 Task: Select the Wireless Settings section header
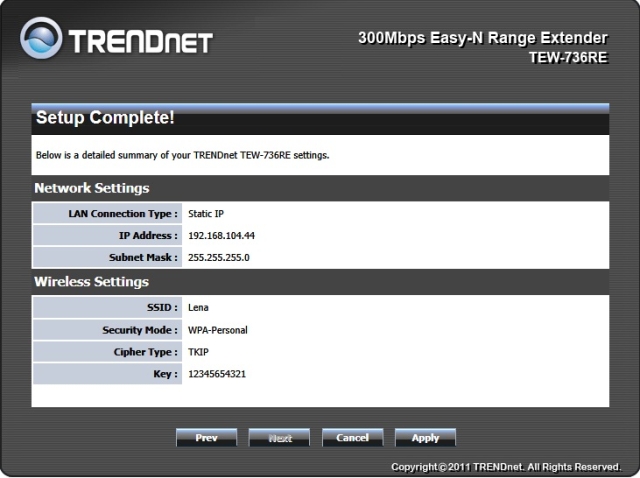[91, 282]
